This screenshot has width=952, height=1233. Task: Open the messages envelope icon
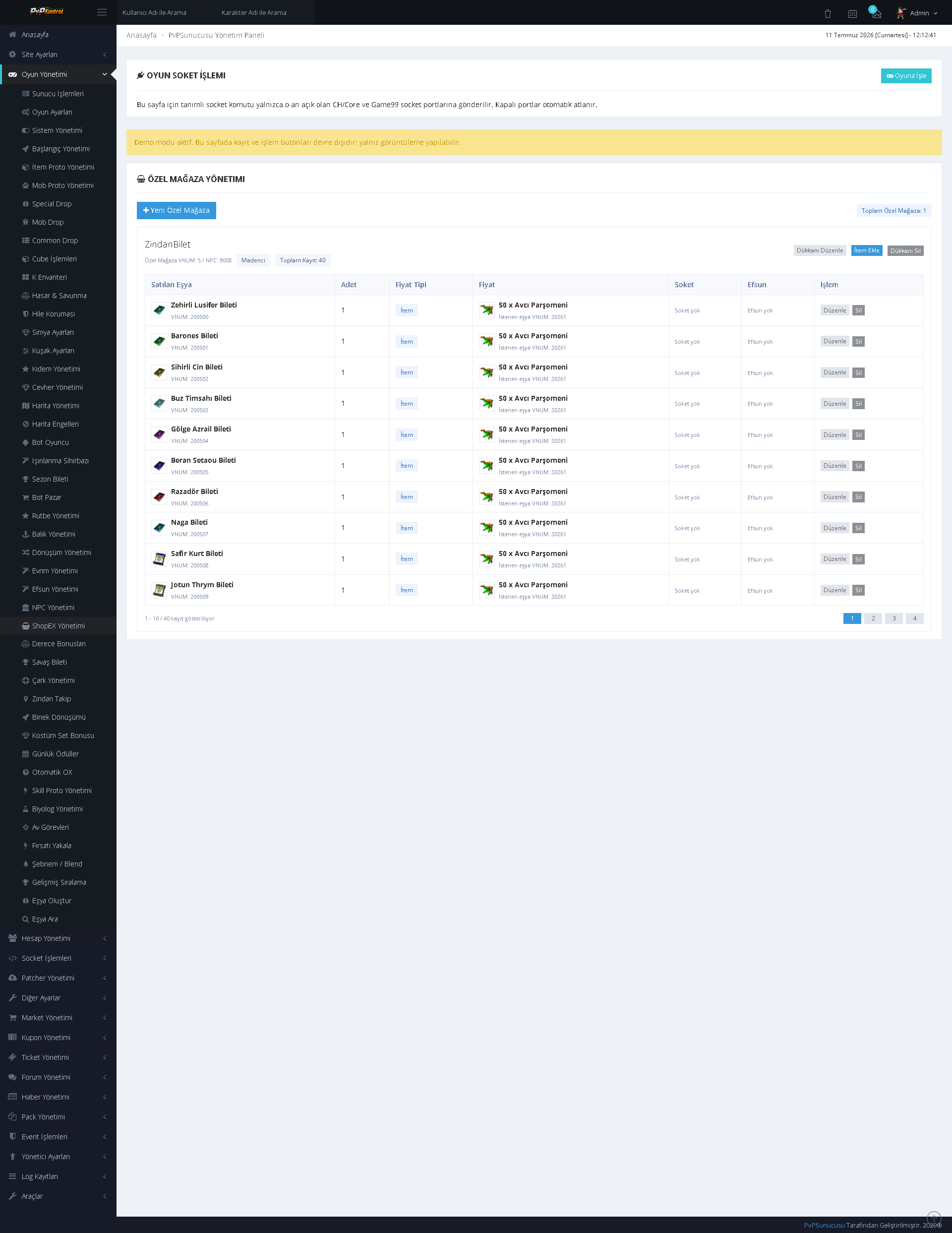pos(876,13)
